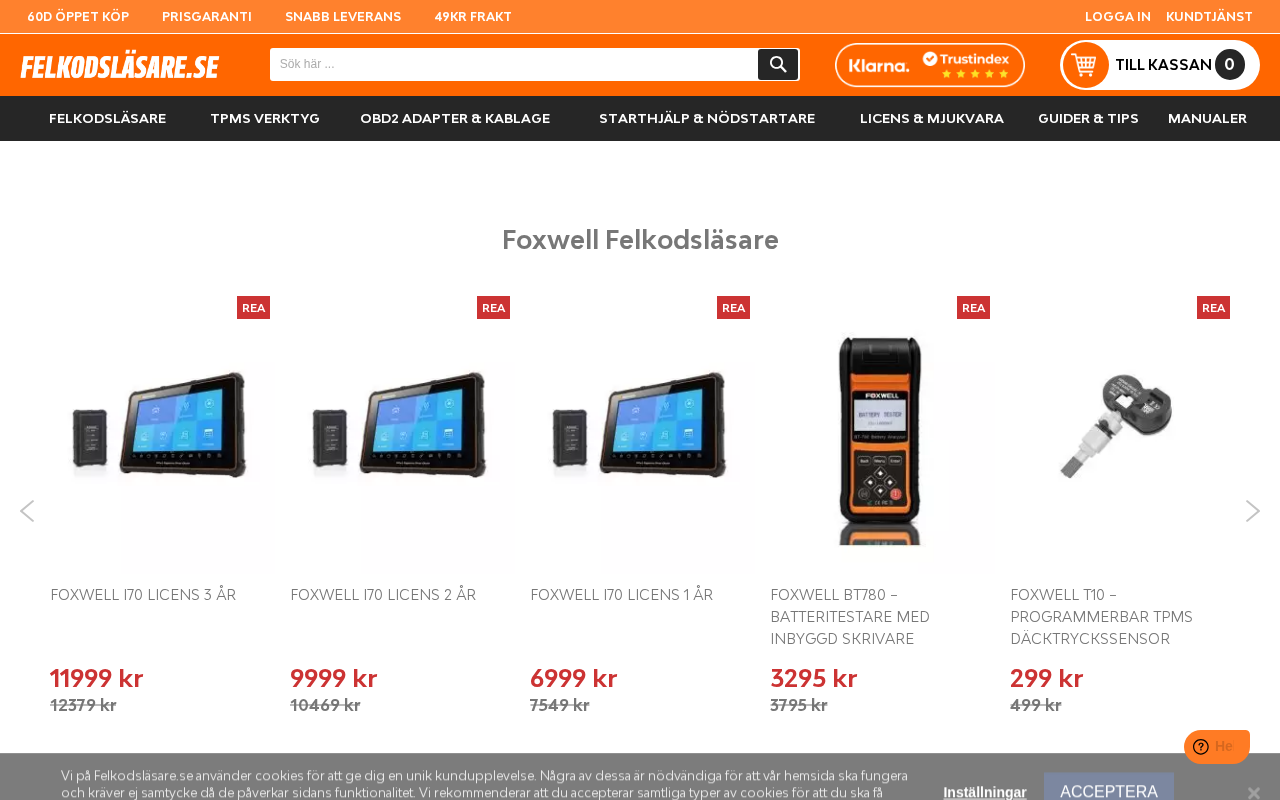Click the Felkodsläsare.se logo
Screen dimensions: 1280x800
(x=120, y=66)
